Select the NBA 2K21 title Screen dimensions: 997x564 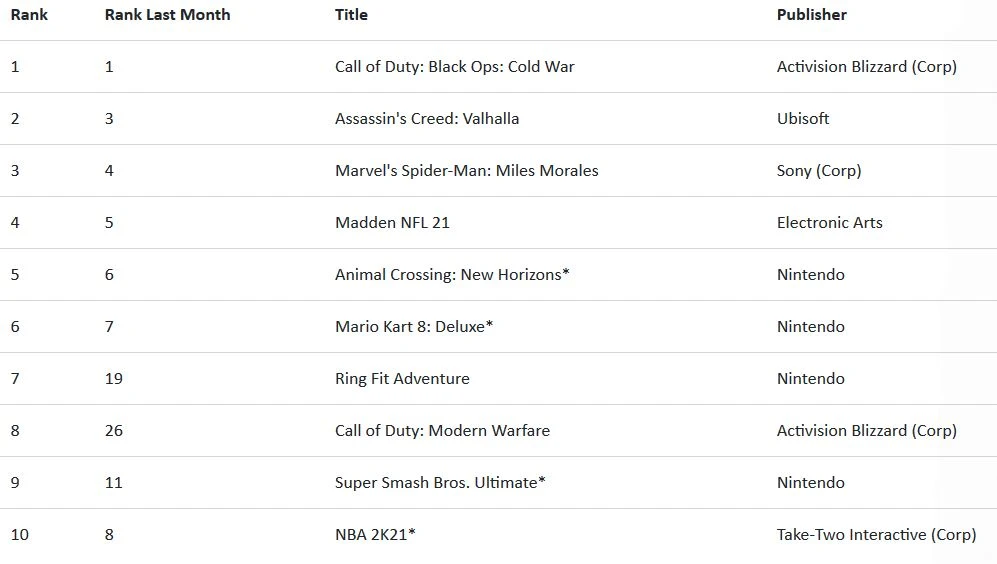pos(375,535)
